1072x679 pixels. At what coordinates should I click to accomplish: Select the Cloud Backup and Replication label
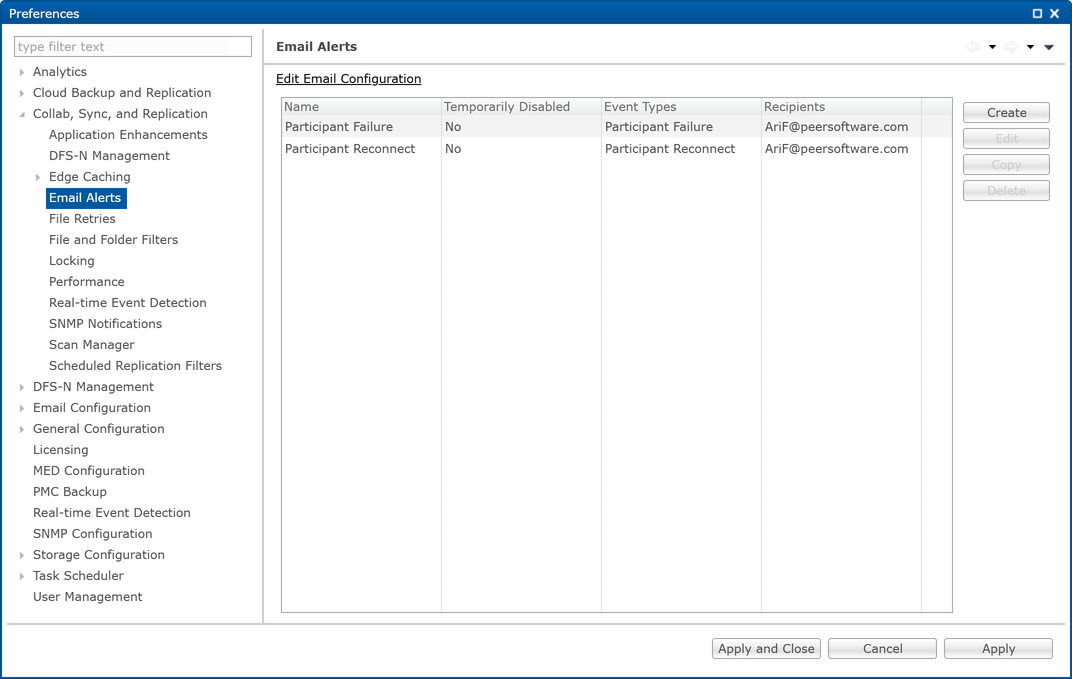(122, 93)
